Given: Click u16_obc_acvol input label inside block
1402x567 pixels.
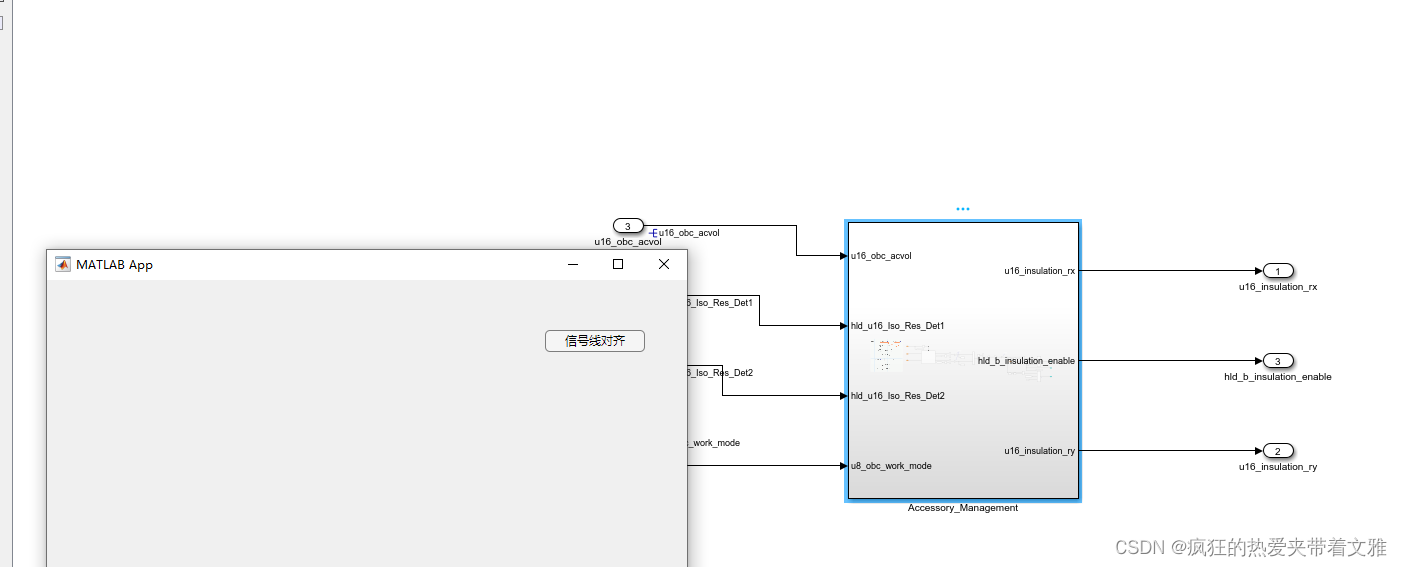Looking at the screenshot, I should [881, 256].
